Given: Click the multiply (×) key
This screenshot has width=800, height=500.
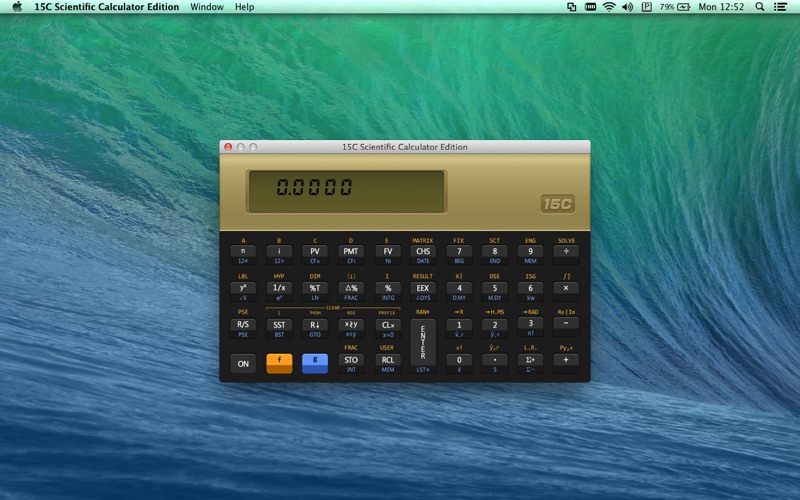Looking at the screenshot, I should [x=566, y=291].
